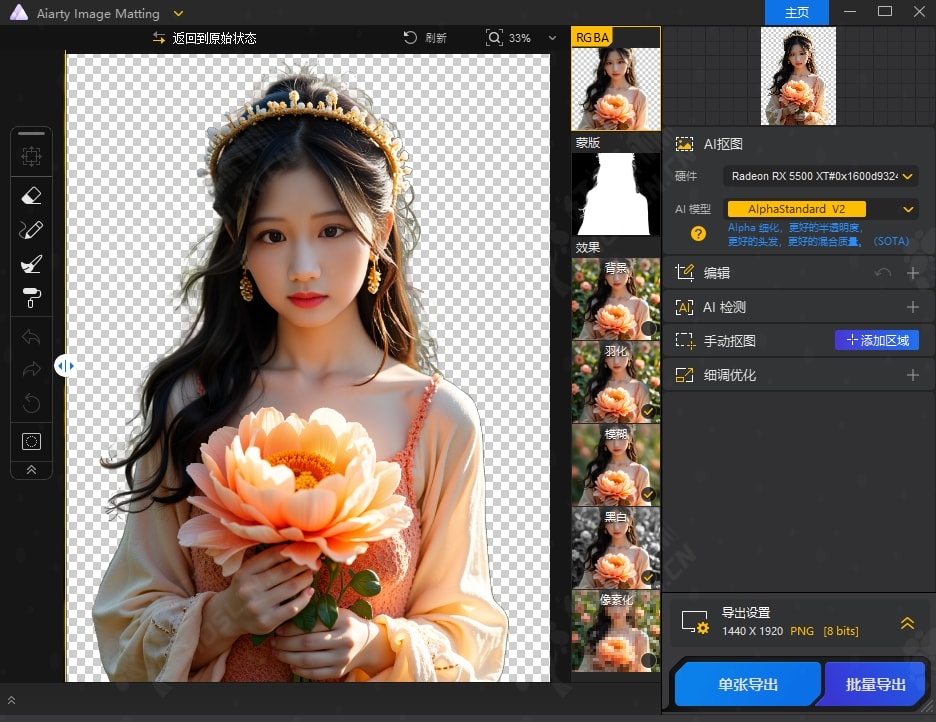Toggle the 羽化 feather effect checkmark
The image size is (936, 722).
[x=648, y=411]
